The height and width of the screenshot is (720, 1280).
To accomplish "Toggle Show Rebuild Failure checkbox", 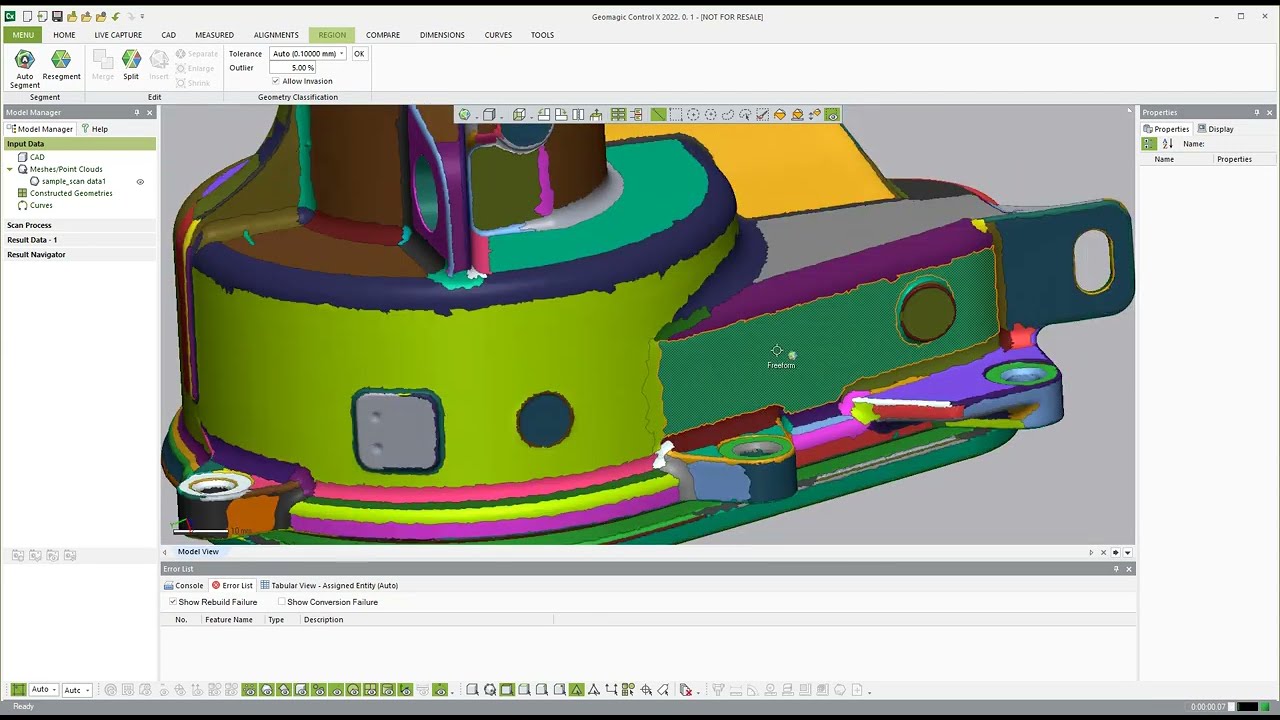I will point(173,602).
